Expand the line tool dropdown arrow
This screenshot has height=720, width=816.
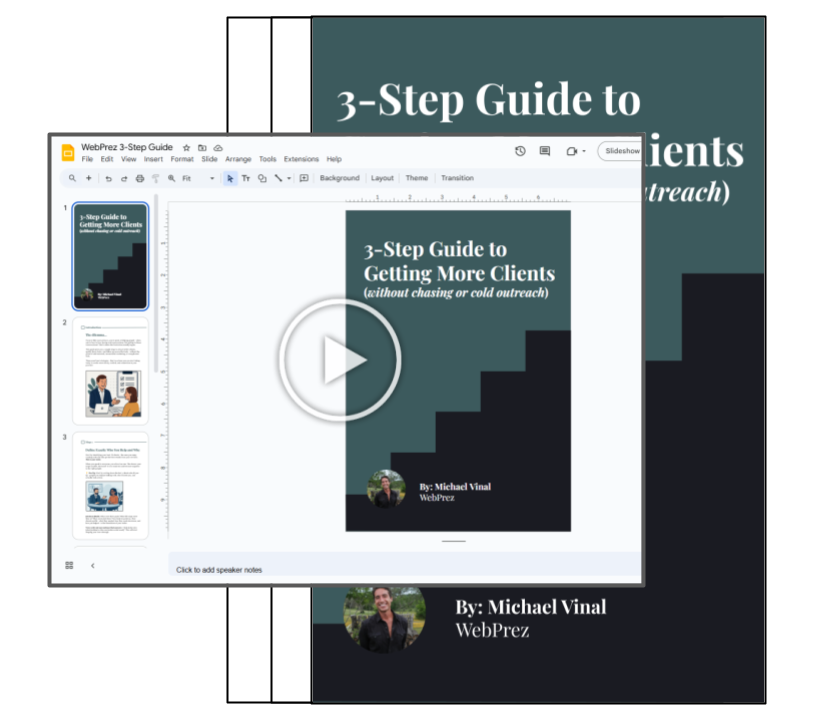click(x=289, y=179)
